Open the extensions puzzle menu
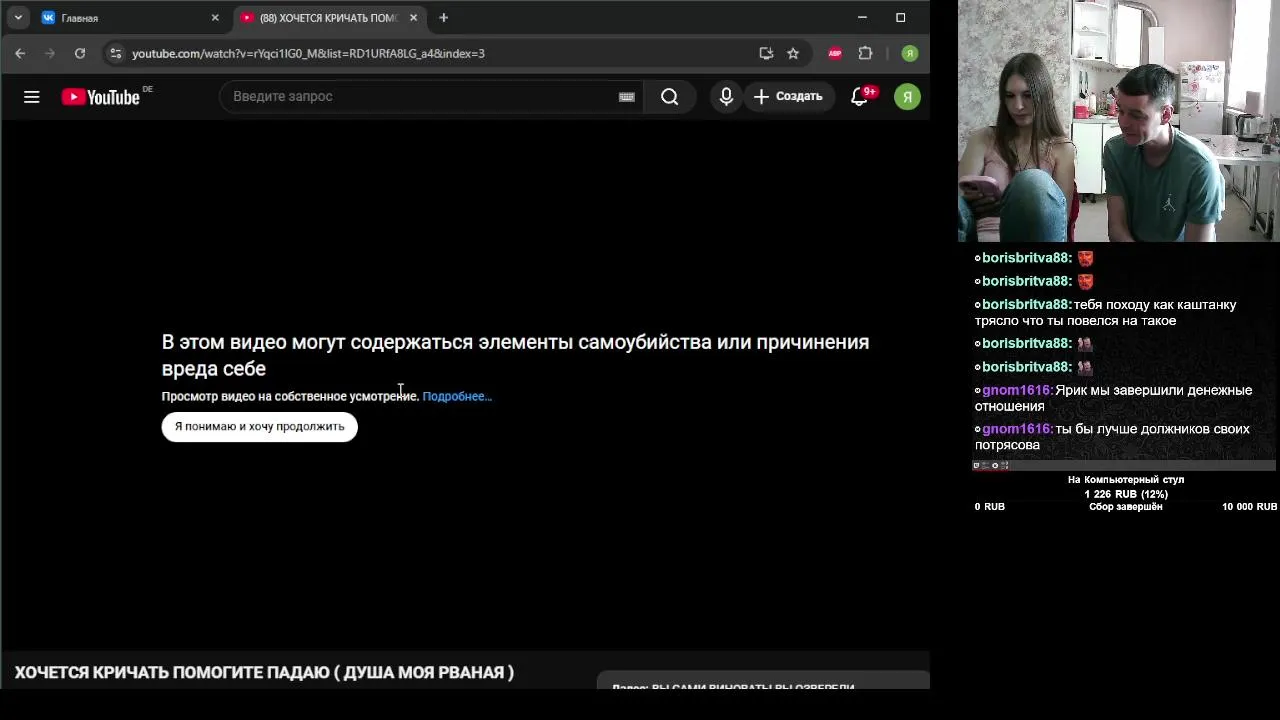 [866, 53]
